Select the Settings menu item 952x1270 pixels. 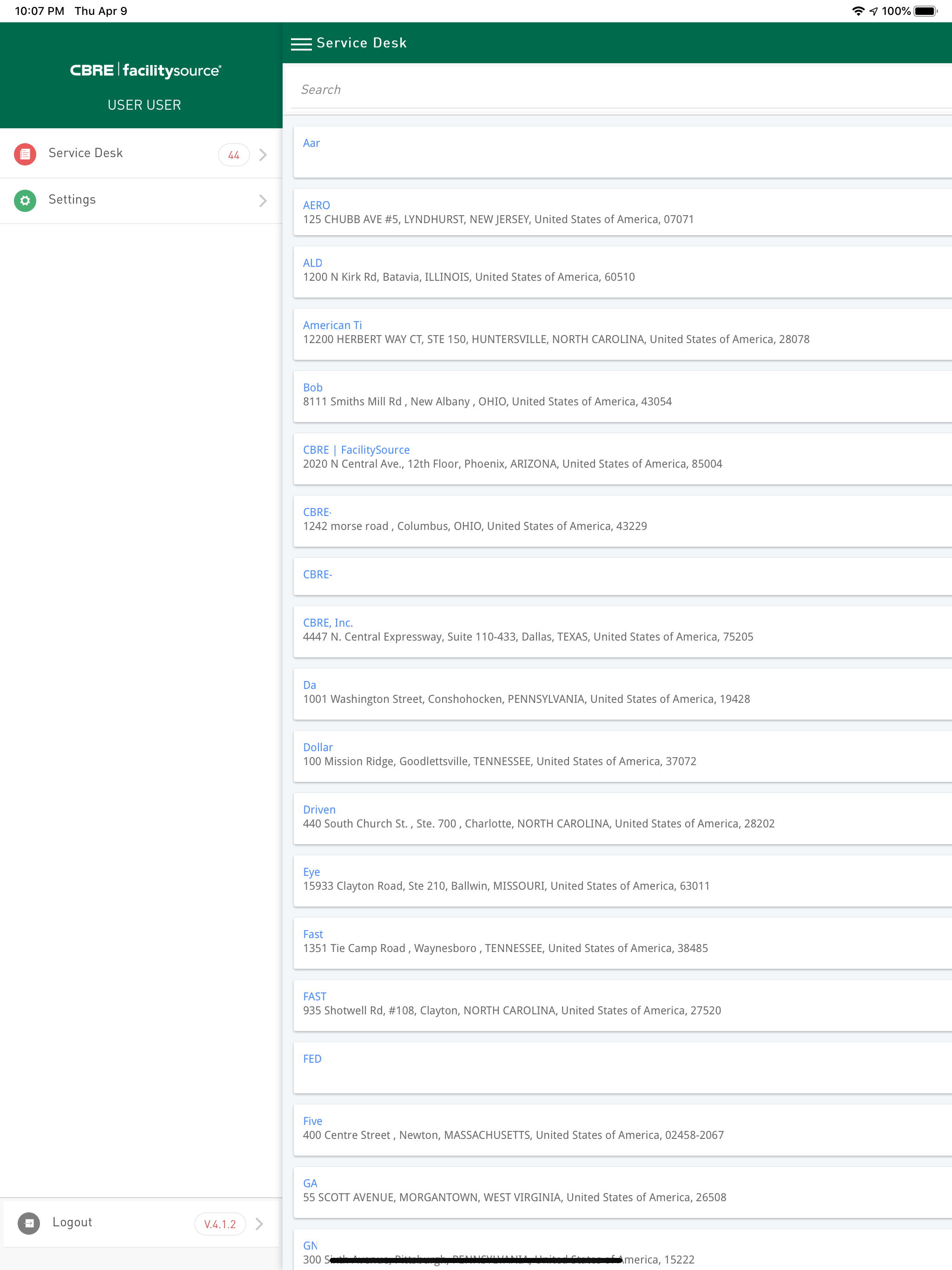point(73,200)
